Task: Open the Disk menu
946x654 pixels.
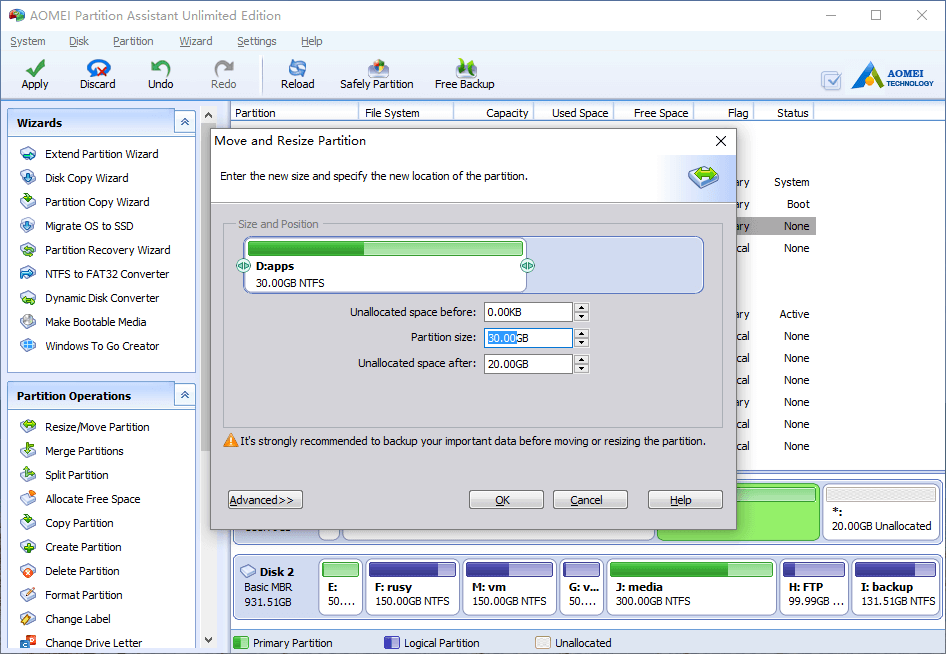Action: [x=78, y=41]
